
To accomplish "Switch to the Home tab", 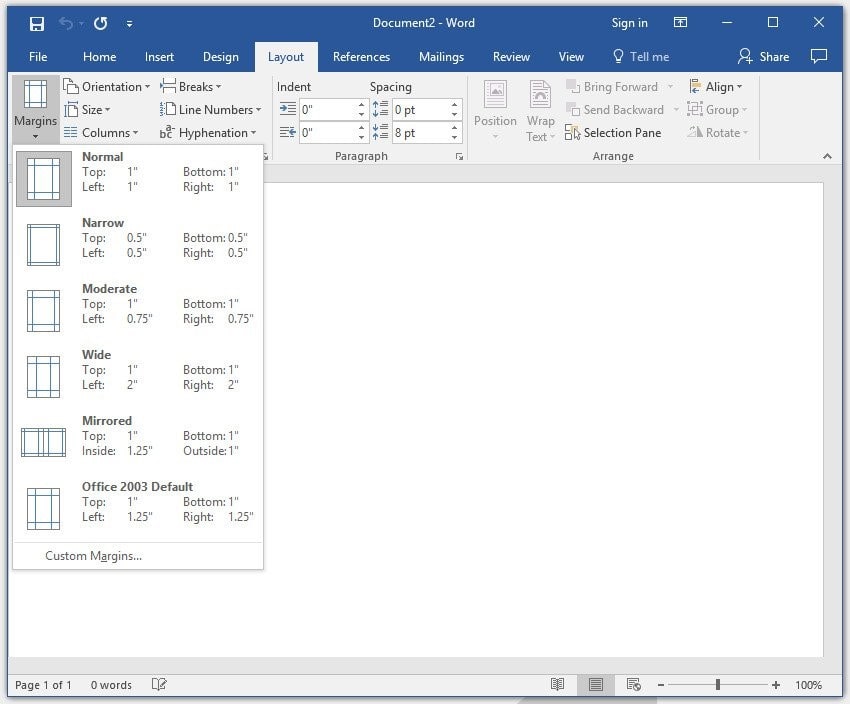I will tap(99, 57).
